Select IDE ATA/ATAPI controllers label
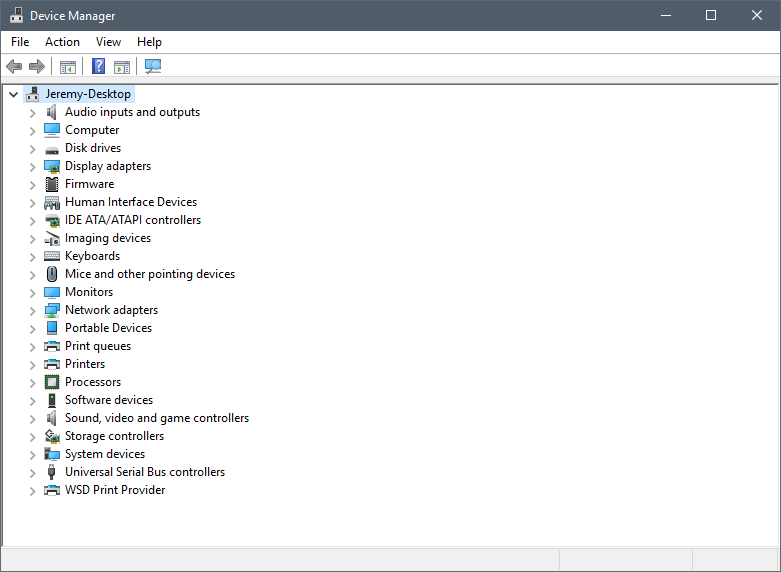Viewport: 781px width, 572px height. click(133, 220)
